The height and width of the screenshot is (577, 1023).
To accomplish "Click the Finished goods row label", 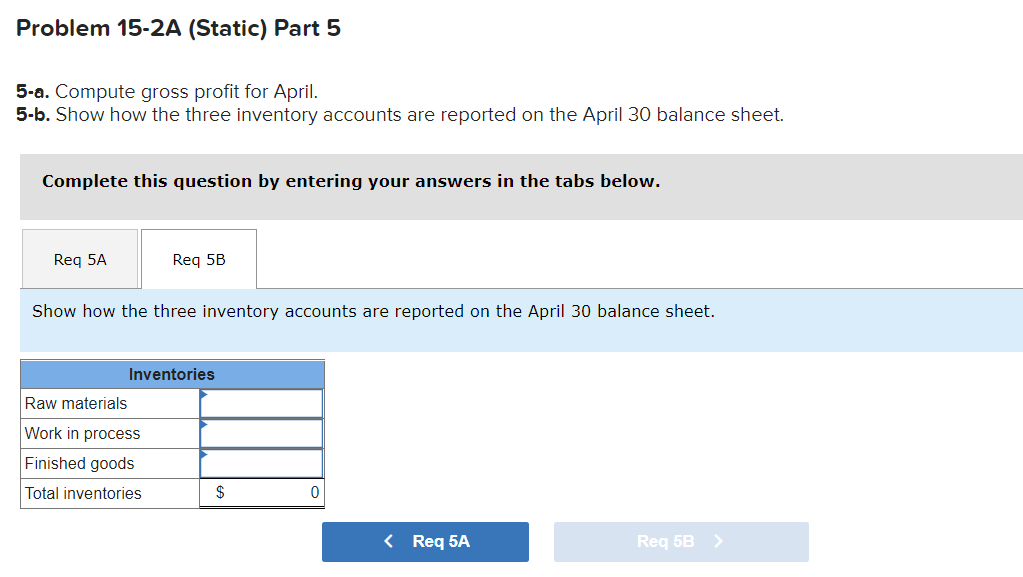I will click(80, 463).
